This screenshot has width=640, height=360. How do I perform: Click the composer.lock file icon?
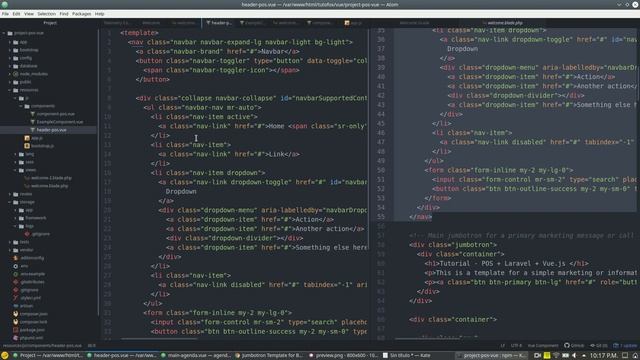pyautogui.click(x=16, y=322)
